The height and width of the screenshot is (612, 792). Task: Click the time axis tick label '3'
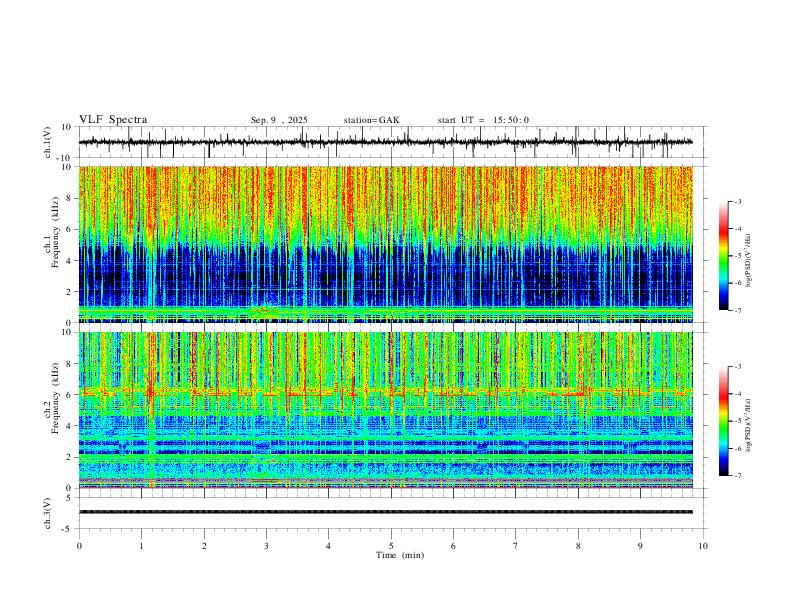[x=266, y=546]
